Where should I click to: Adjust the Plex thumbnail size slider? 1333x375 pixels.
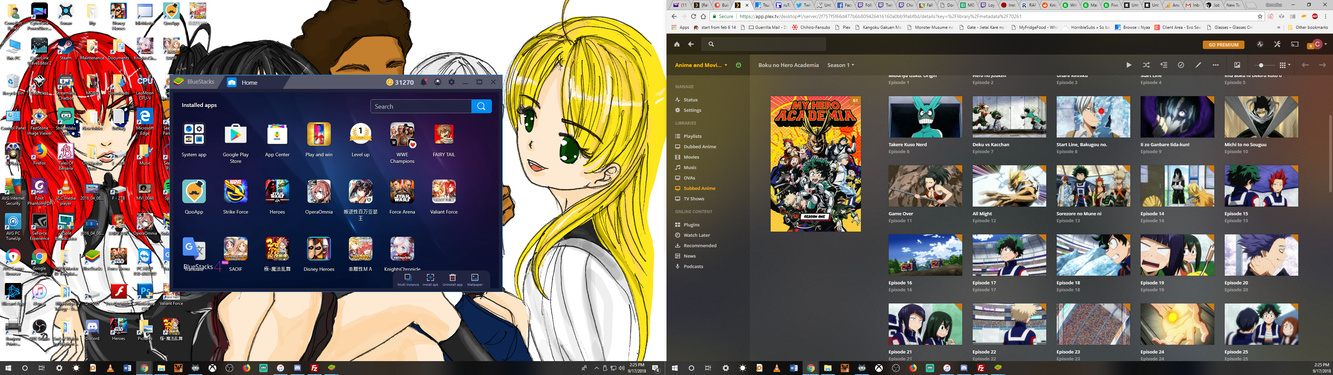tap(1264, 65)
